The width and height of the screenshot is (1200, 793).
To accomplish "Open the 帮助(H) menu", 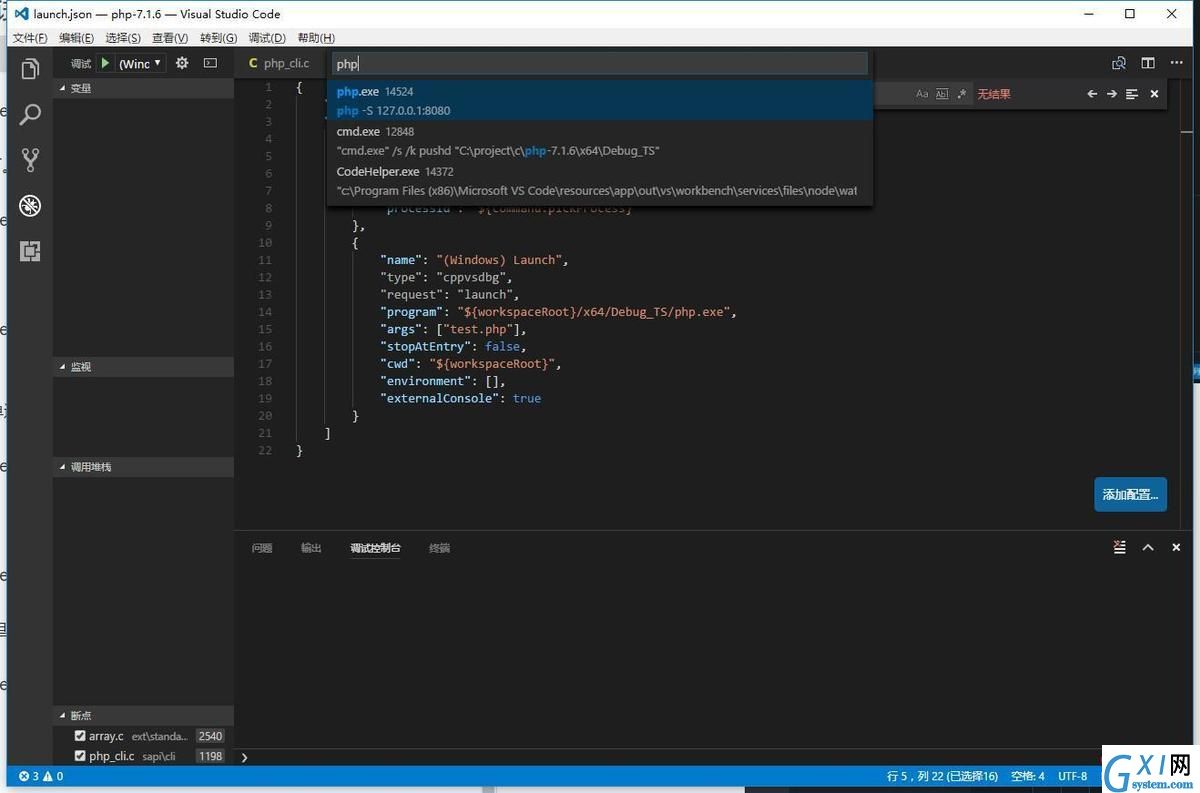I will pos(316,38).
